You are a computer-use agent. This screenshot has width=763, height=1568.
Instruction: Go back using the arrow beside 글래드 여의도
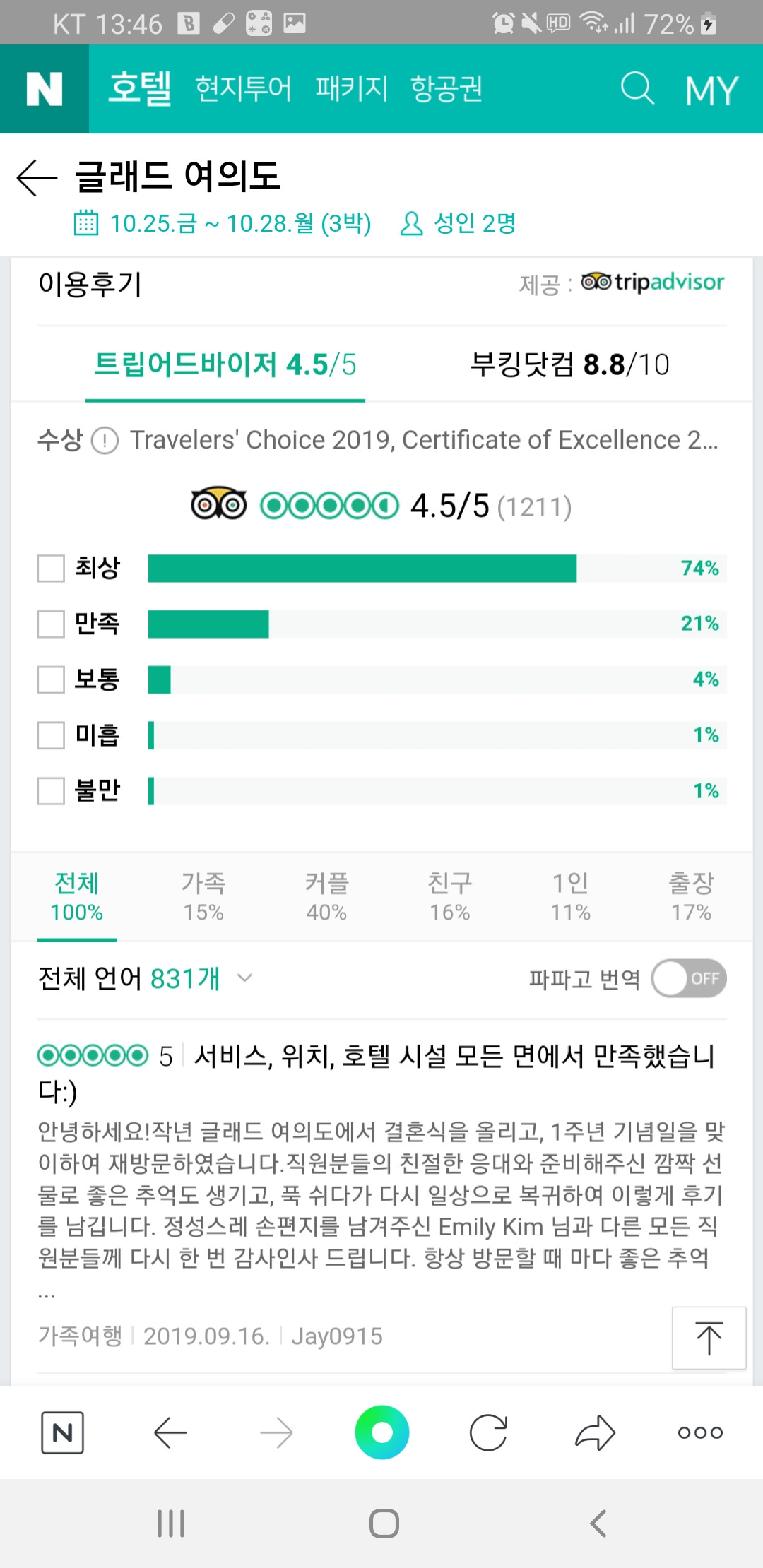pyautogui.click(x=37, y=177)
